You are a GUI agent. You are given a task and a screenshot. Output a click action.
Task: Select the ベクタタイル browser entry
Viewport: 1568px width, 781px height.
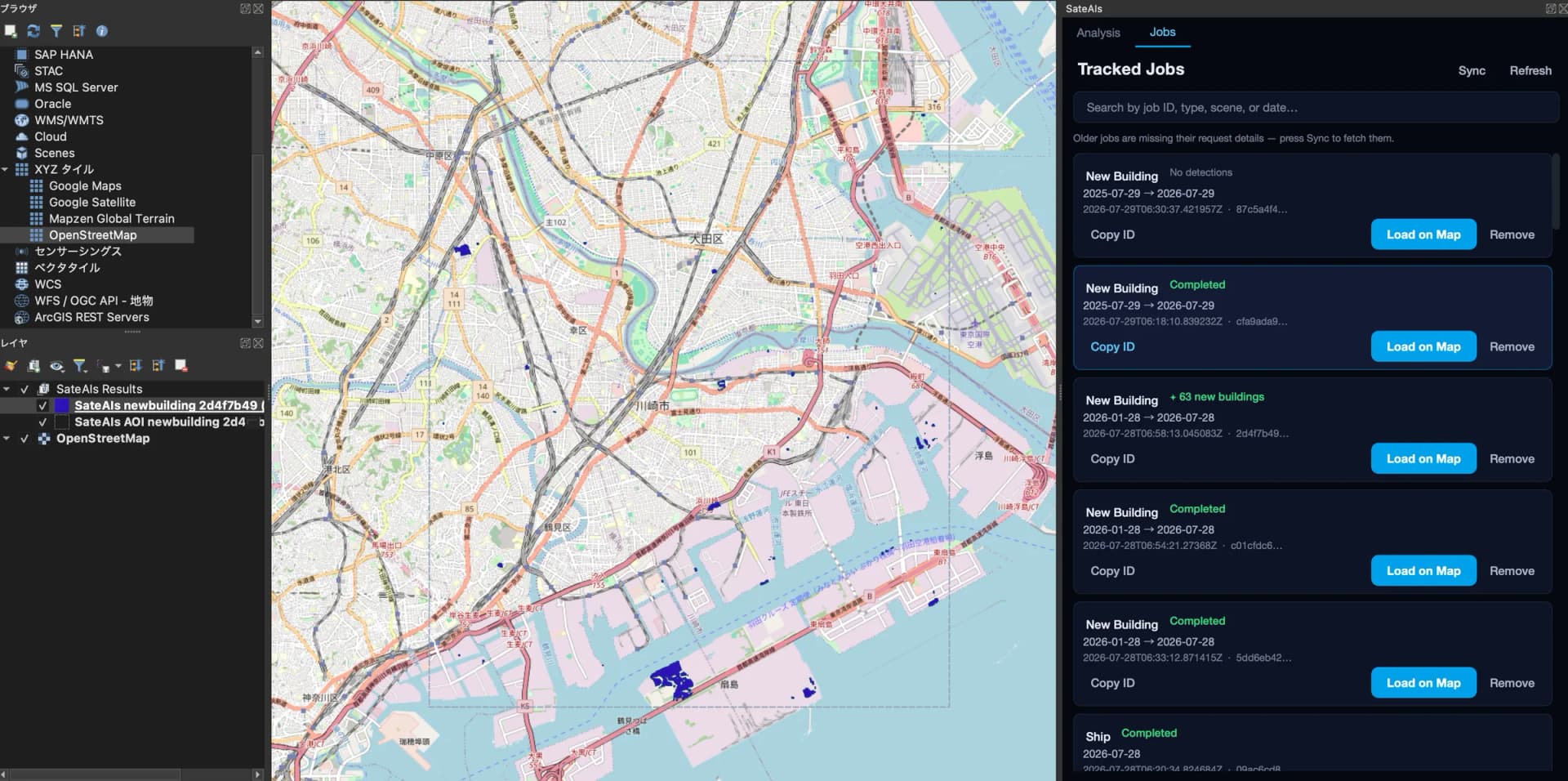click(x=67, y=267)
